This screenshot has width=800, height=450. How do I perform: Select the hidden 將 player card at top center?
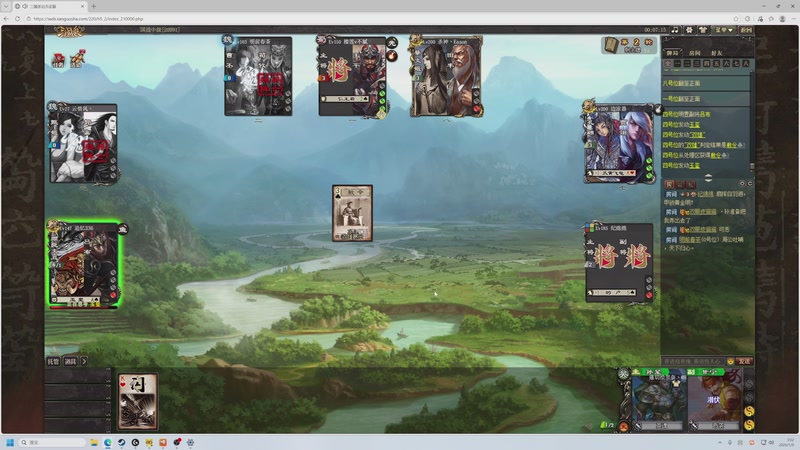[x=352, y=76]
